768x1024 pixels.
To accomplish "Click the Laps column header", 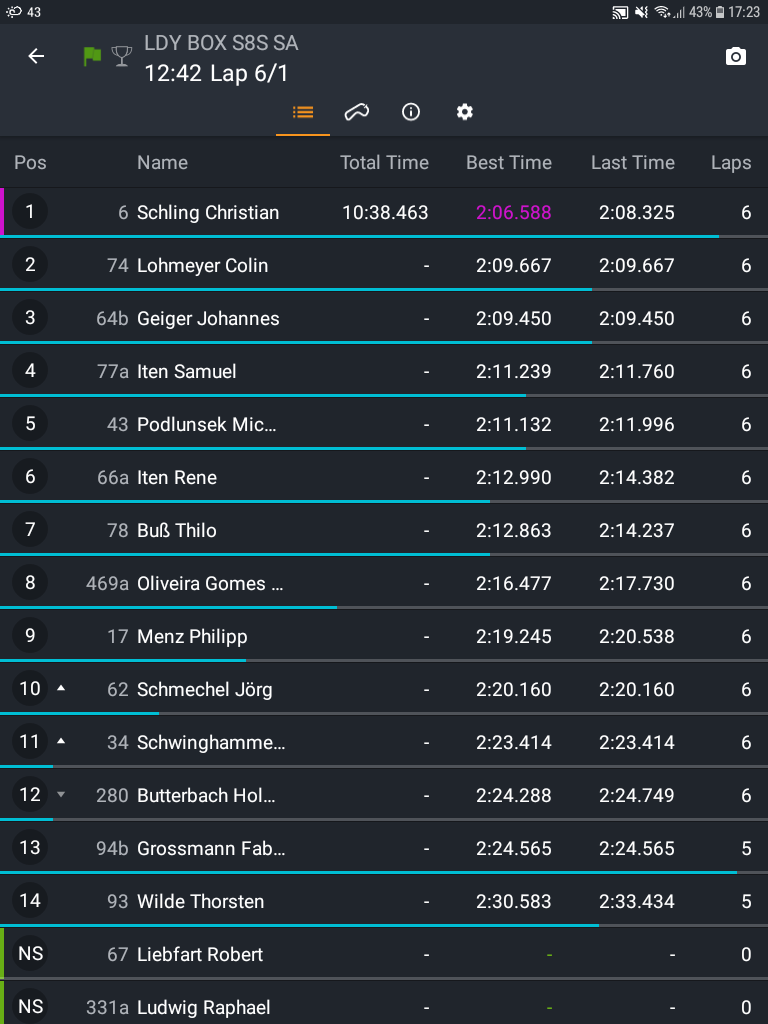I will point(730,163).
